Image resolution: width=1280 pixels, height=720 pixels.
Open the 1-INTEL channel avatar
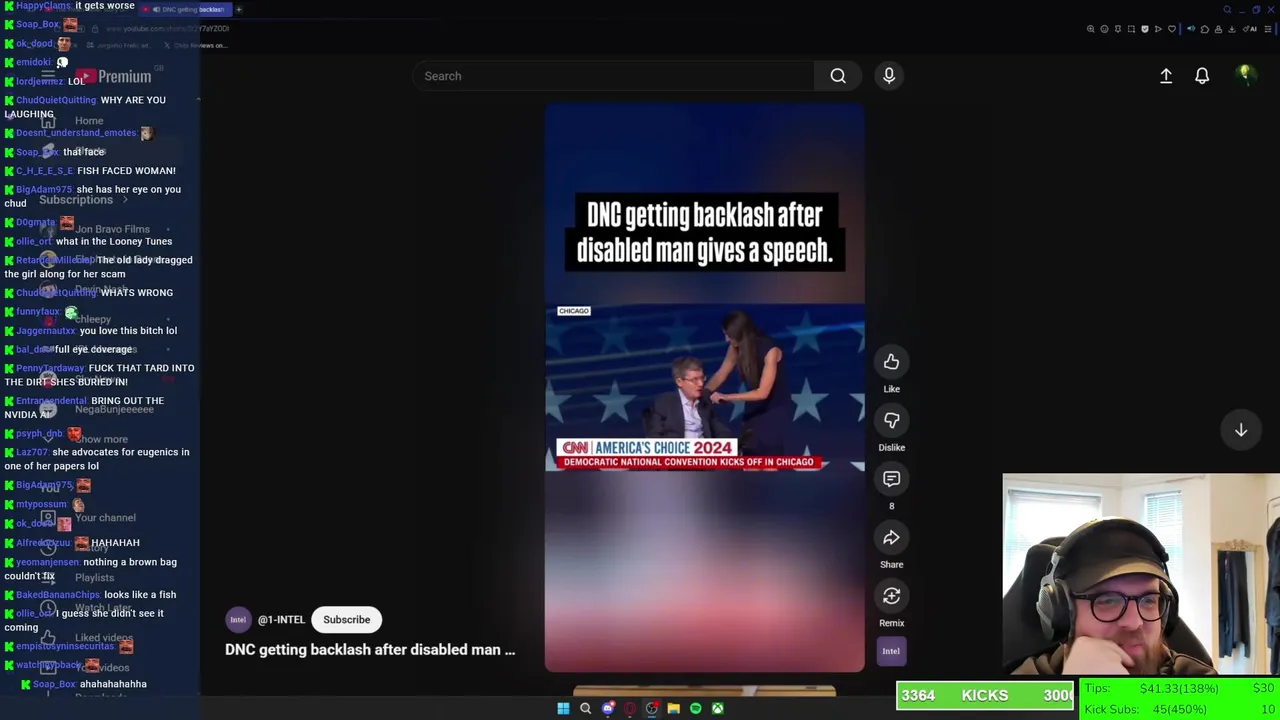[x=238, y=620]
